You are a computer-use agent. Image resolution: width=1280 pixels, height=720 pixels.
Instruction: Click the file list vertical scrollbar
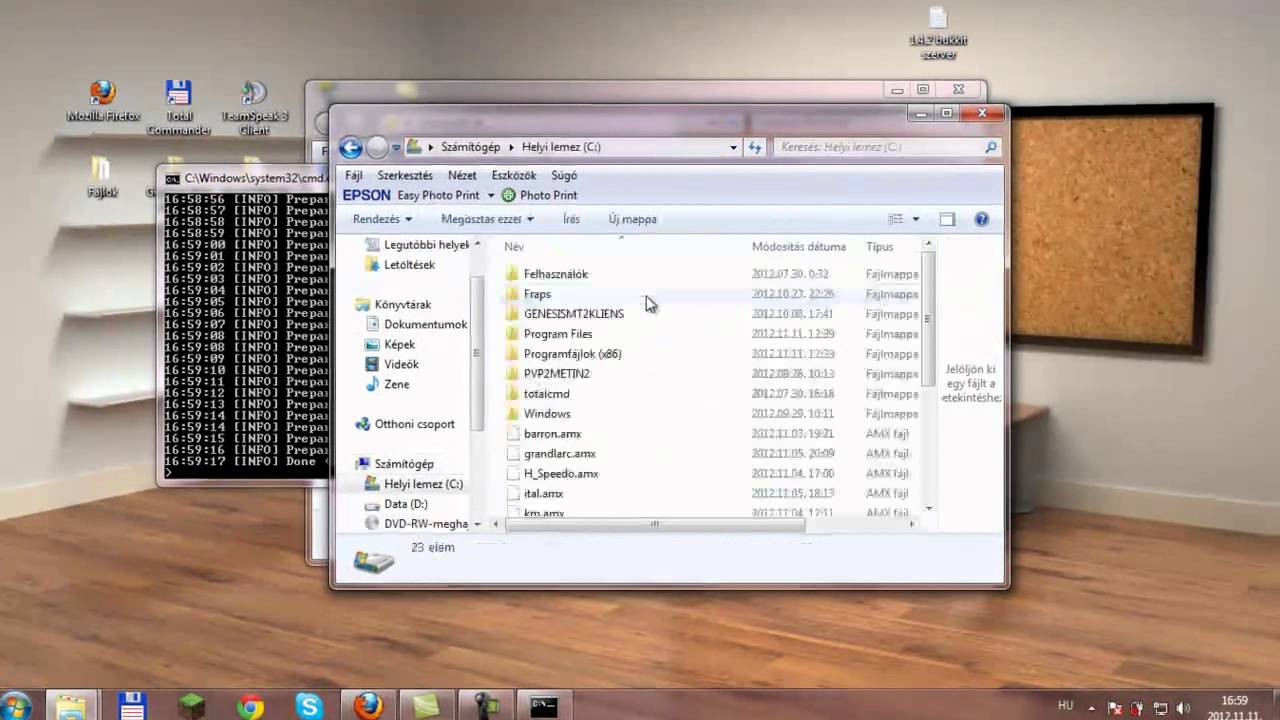coord(928,318)
